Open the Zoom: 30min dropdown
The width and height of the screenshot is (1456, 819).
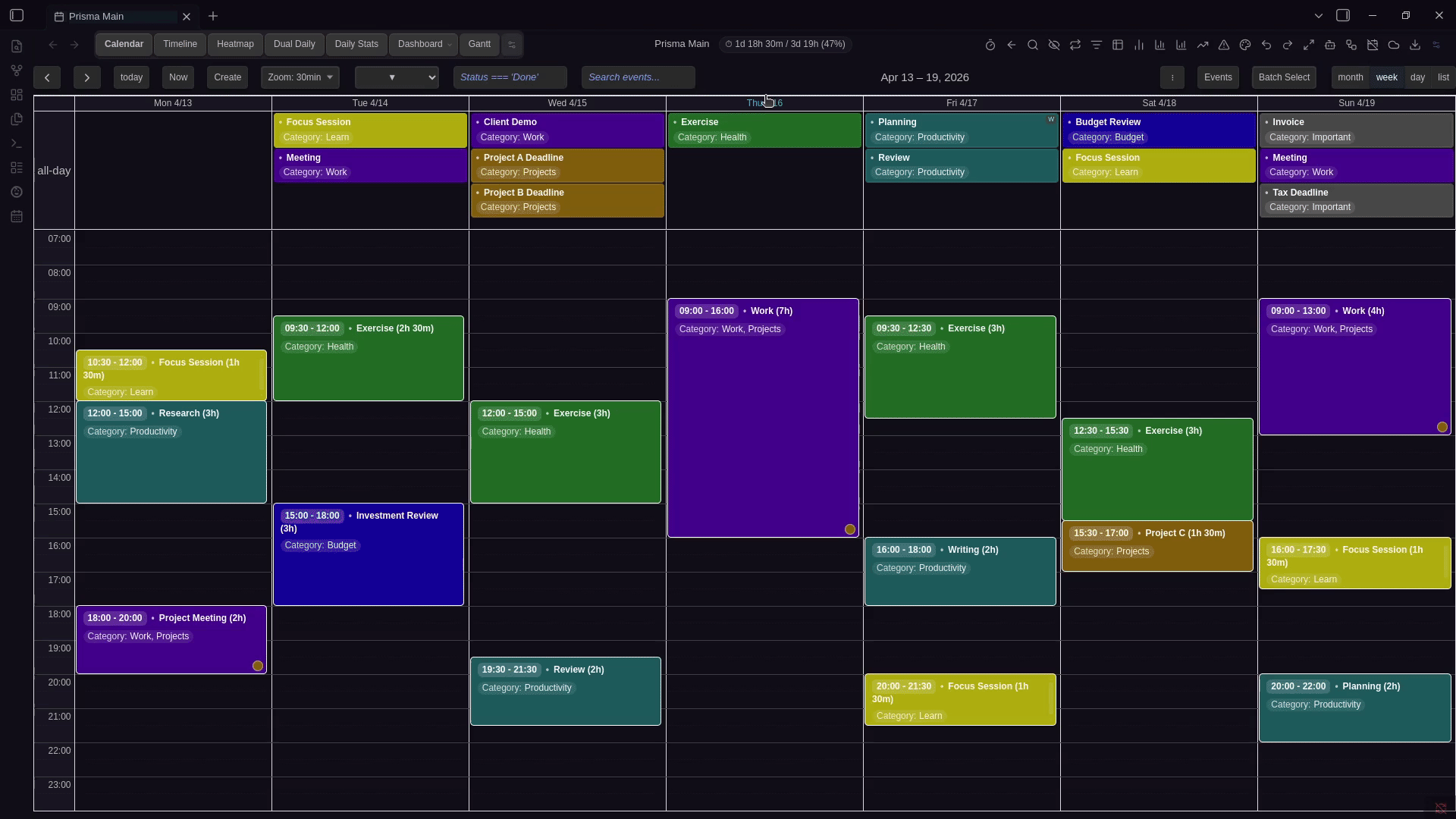point(300,77)
